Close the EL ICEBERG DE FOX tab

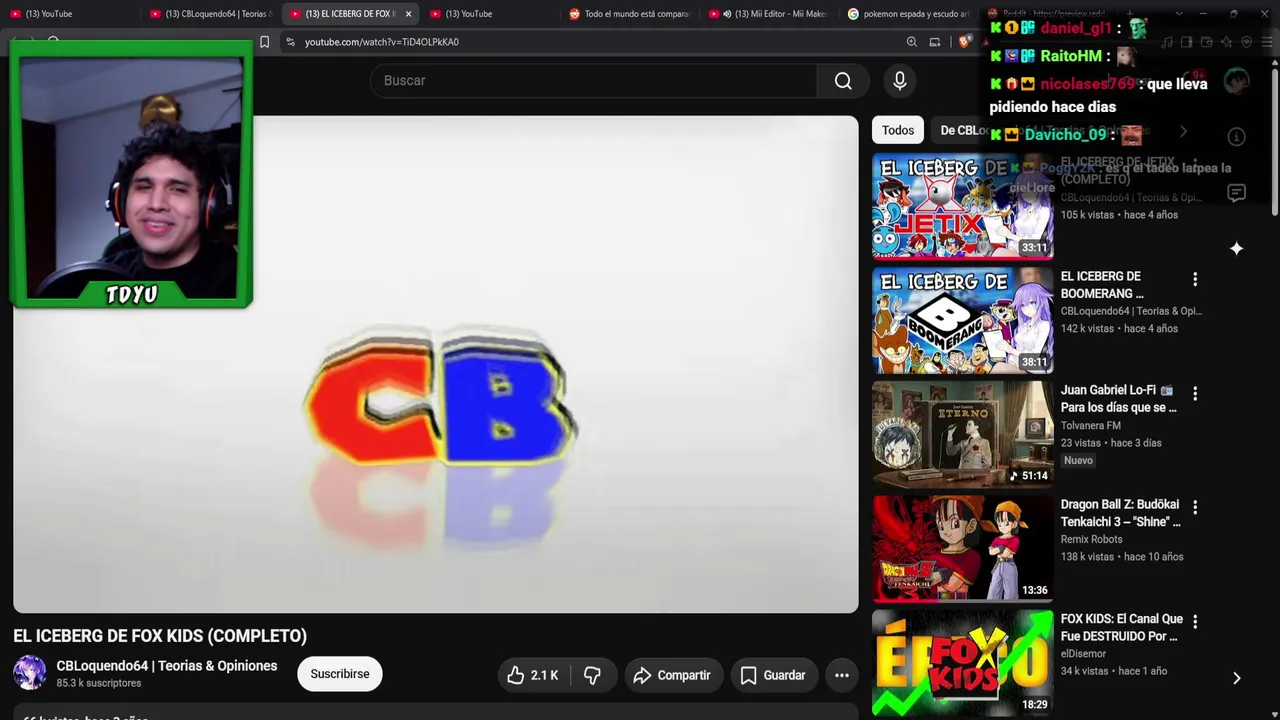click(408, 14)
